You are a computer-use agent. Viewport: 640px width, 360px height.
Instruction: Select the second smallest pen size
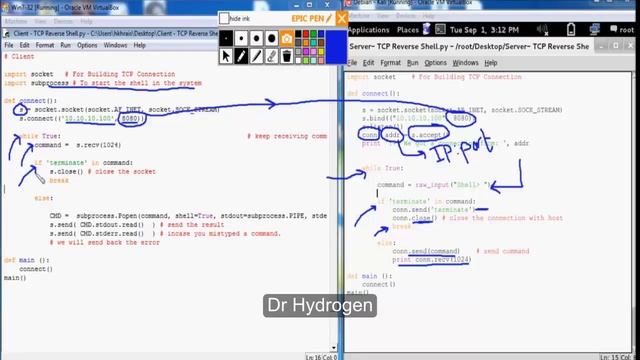pyautogui.click(x=241, y=38)
